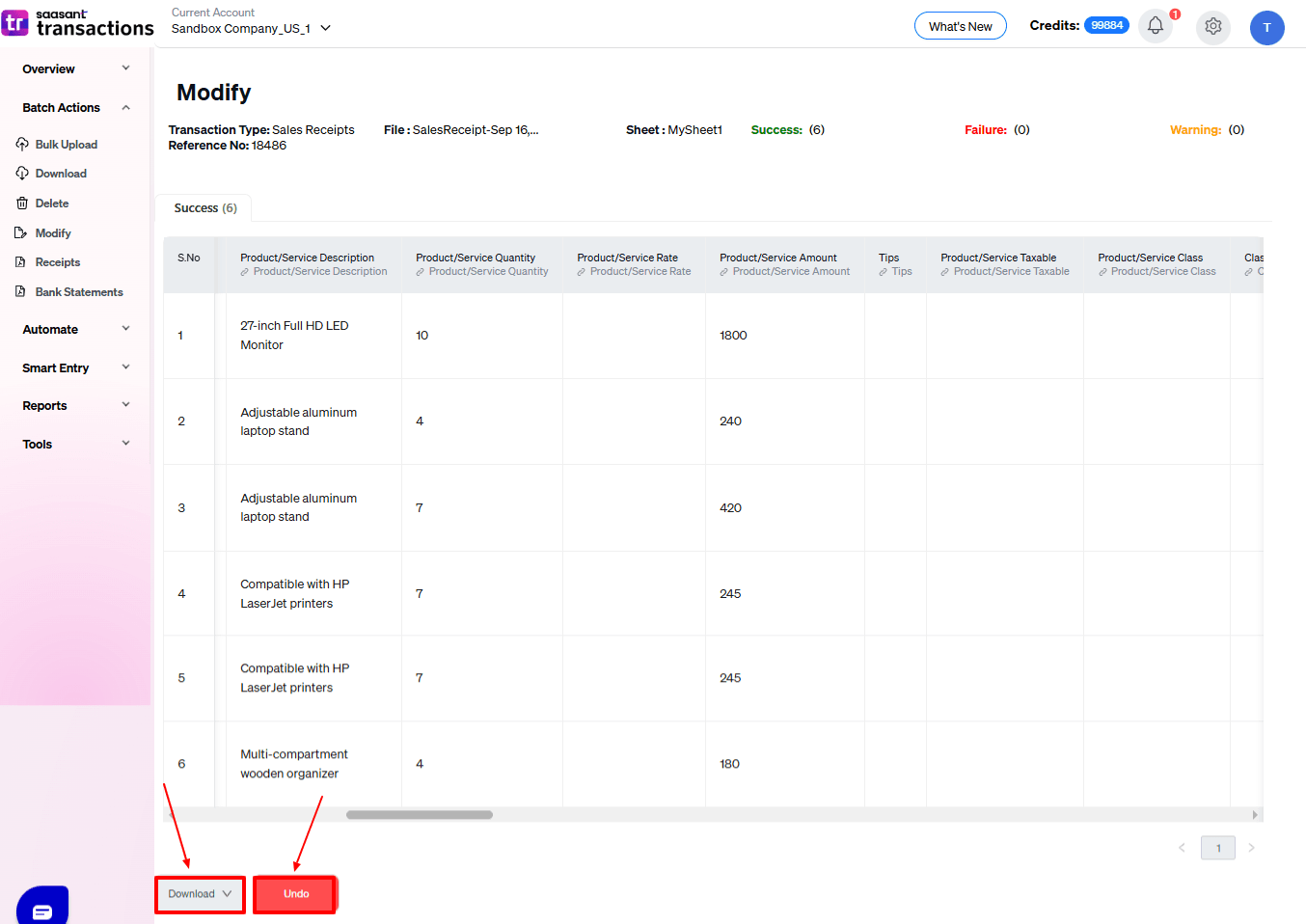Select the Success (6) tab

[x=204, y=208]
